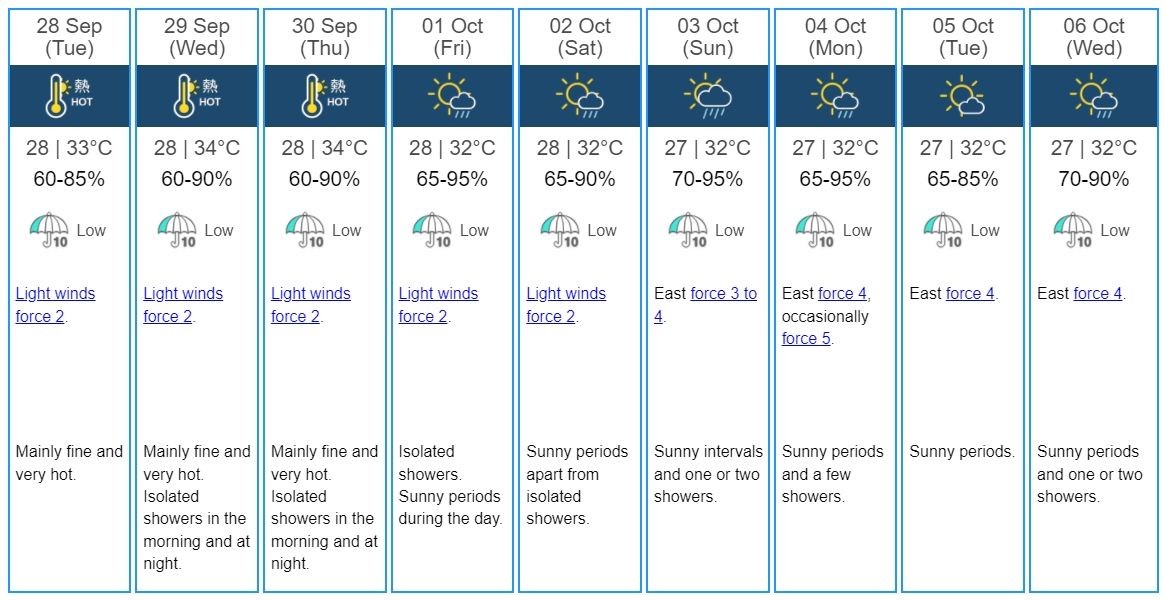Click the rain cloud icon for 03 Oct
Screen dimensions: 1165x601
coord(708,97)
